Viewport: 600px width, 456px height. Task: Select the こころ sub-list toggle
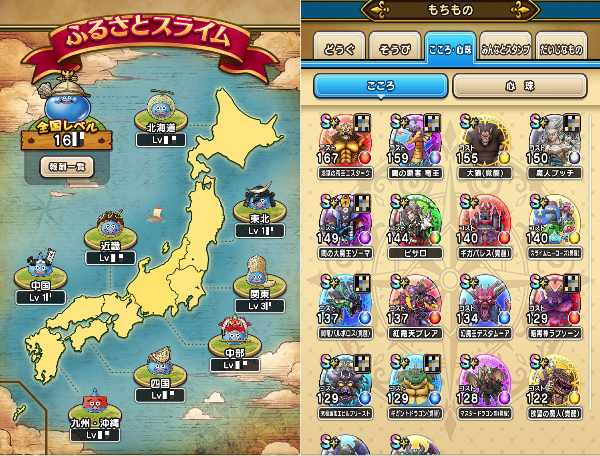point(380,86)
